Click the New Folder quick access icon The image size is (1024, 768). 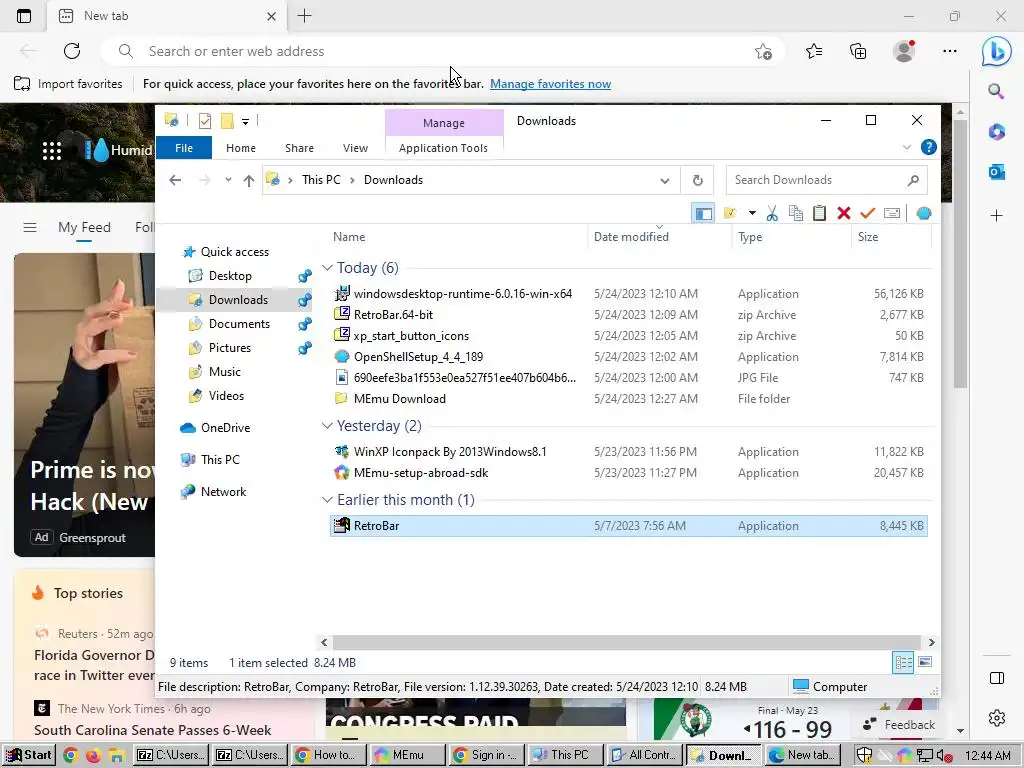click(227, 121)
